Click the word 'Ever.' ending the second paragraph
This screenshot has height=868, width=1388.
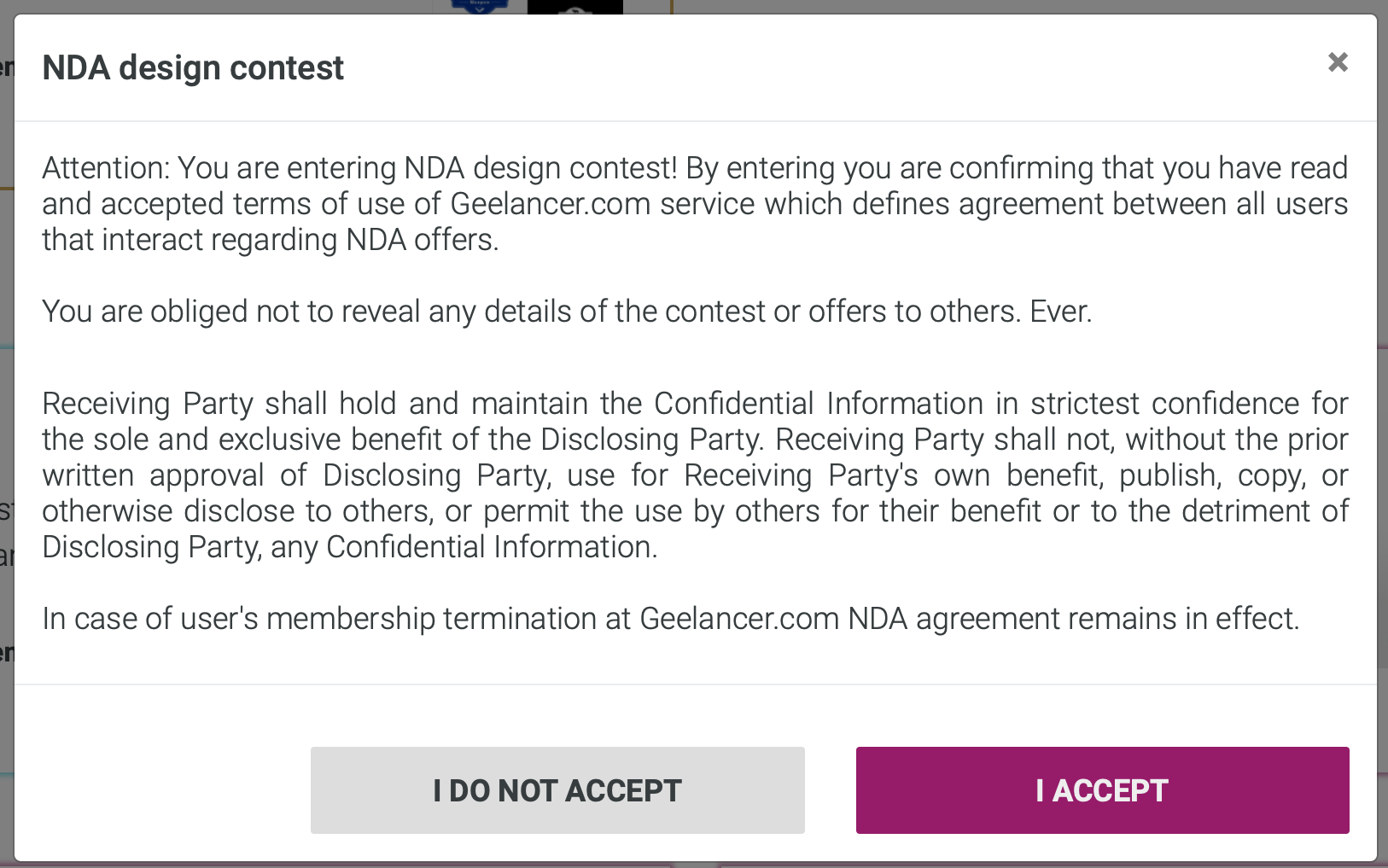(1061, 312)
